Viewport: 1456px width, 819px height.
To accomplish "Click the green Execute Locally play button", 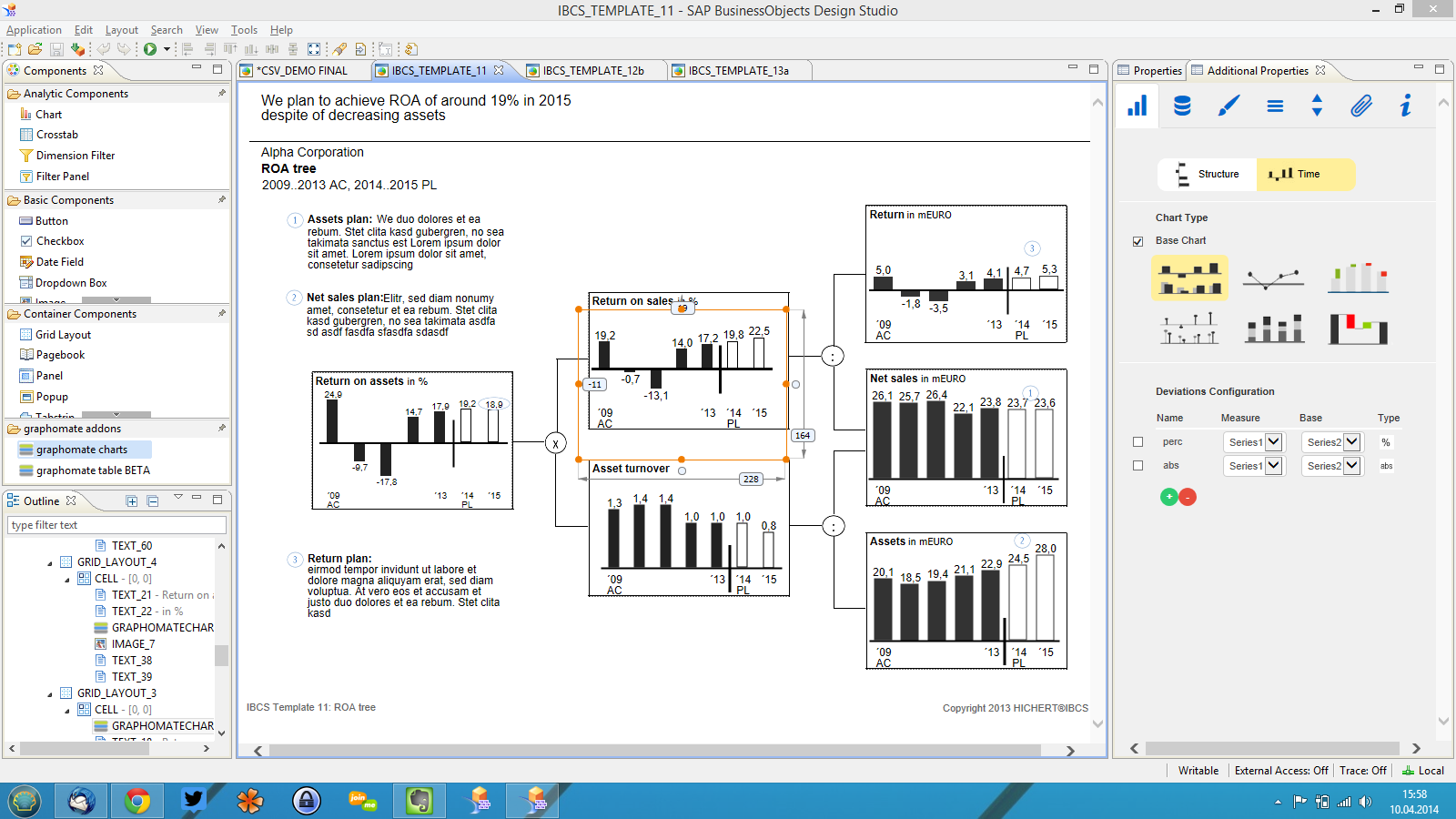I will [150, 49].
